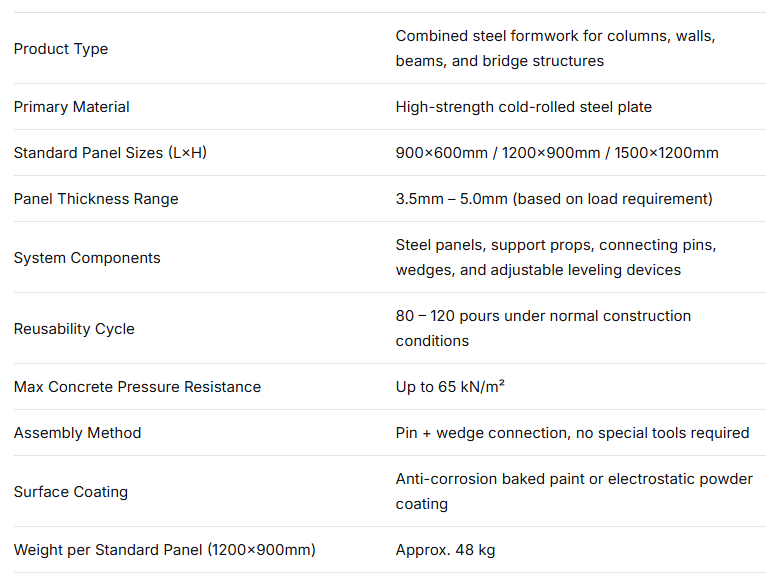This screenshot has width=777, height=584.
Task: Click the combined steel formwork description
Action: (555, 48)
